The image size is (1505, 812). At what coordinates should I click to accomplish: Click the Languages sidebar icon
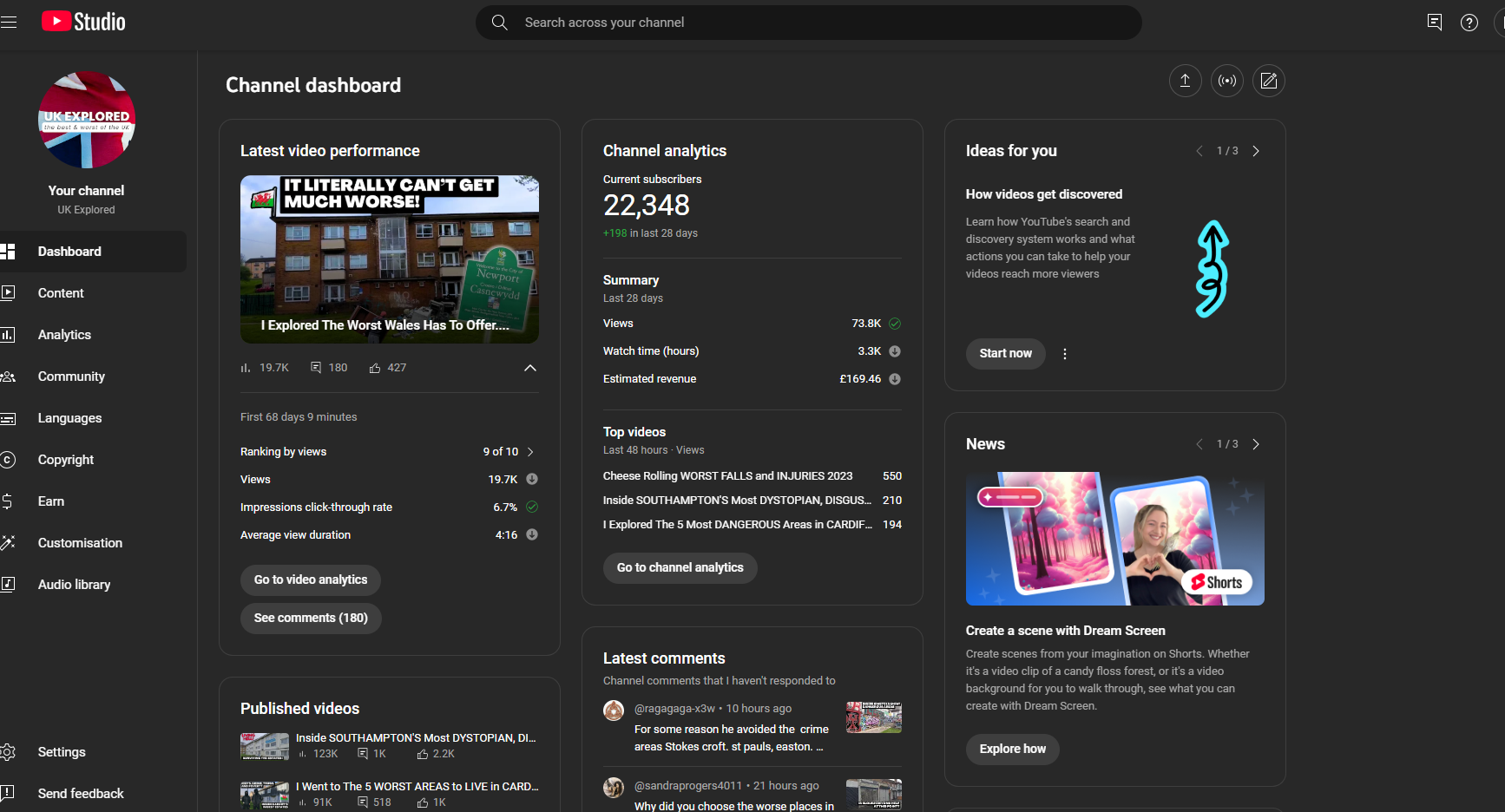8,418
